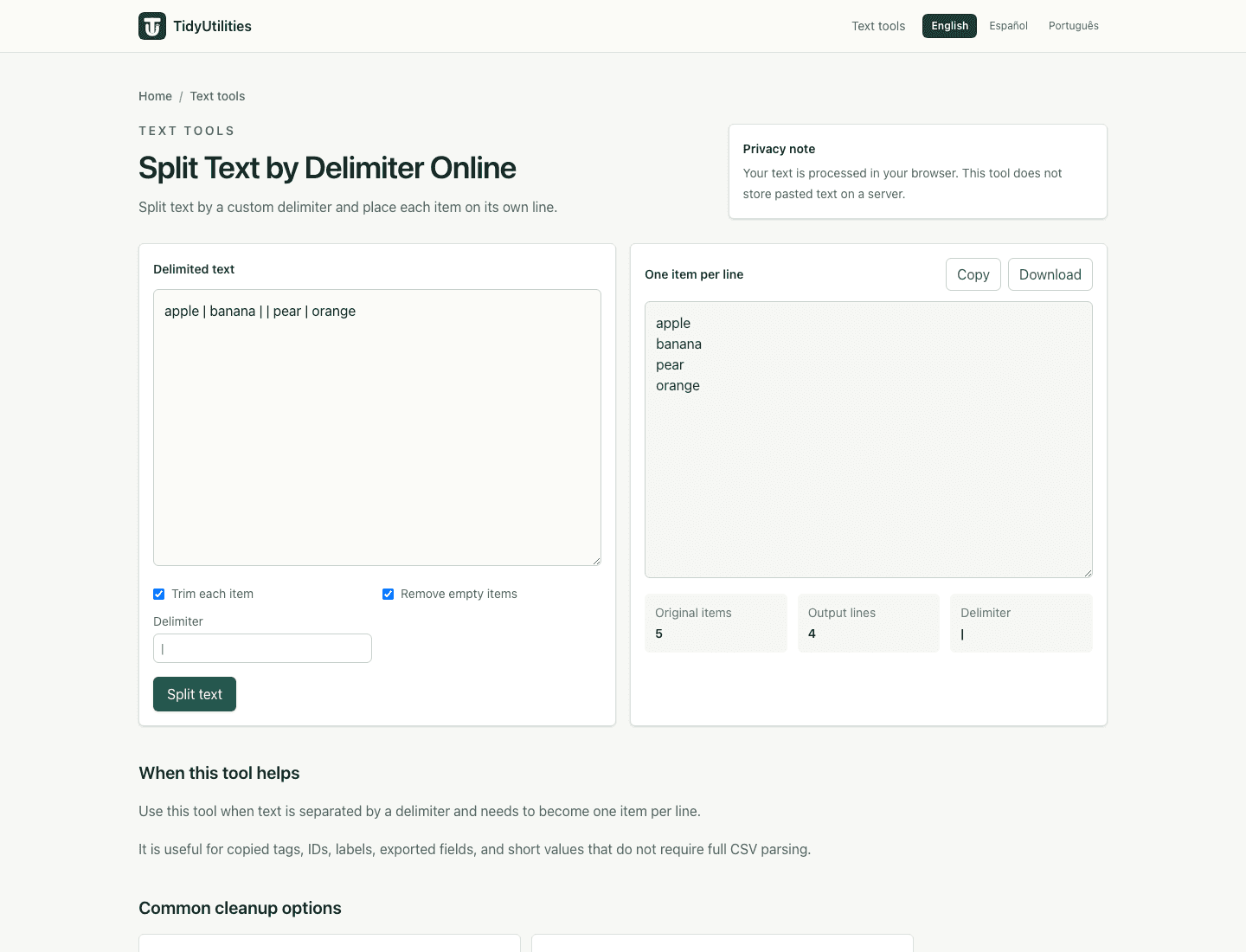The height and width of the screenshot is (952, 1246).
Task: Grab the resize handle of Delimited text box
Action: point(596,561)
